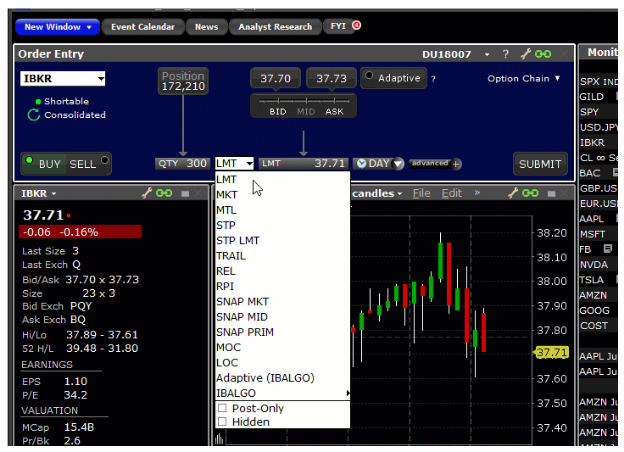Image resolution: width=624 pixels, height=452 pixels.
Task: Click the chart panel maximize square
Action: [x=552, y=193]
